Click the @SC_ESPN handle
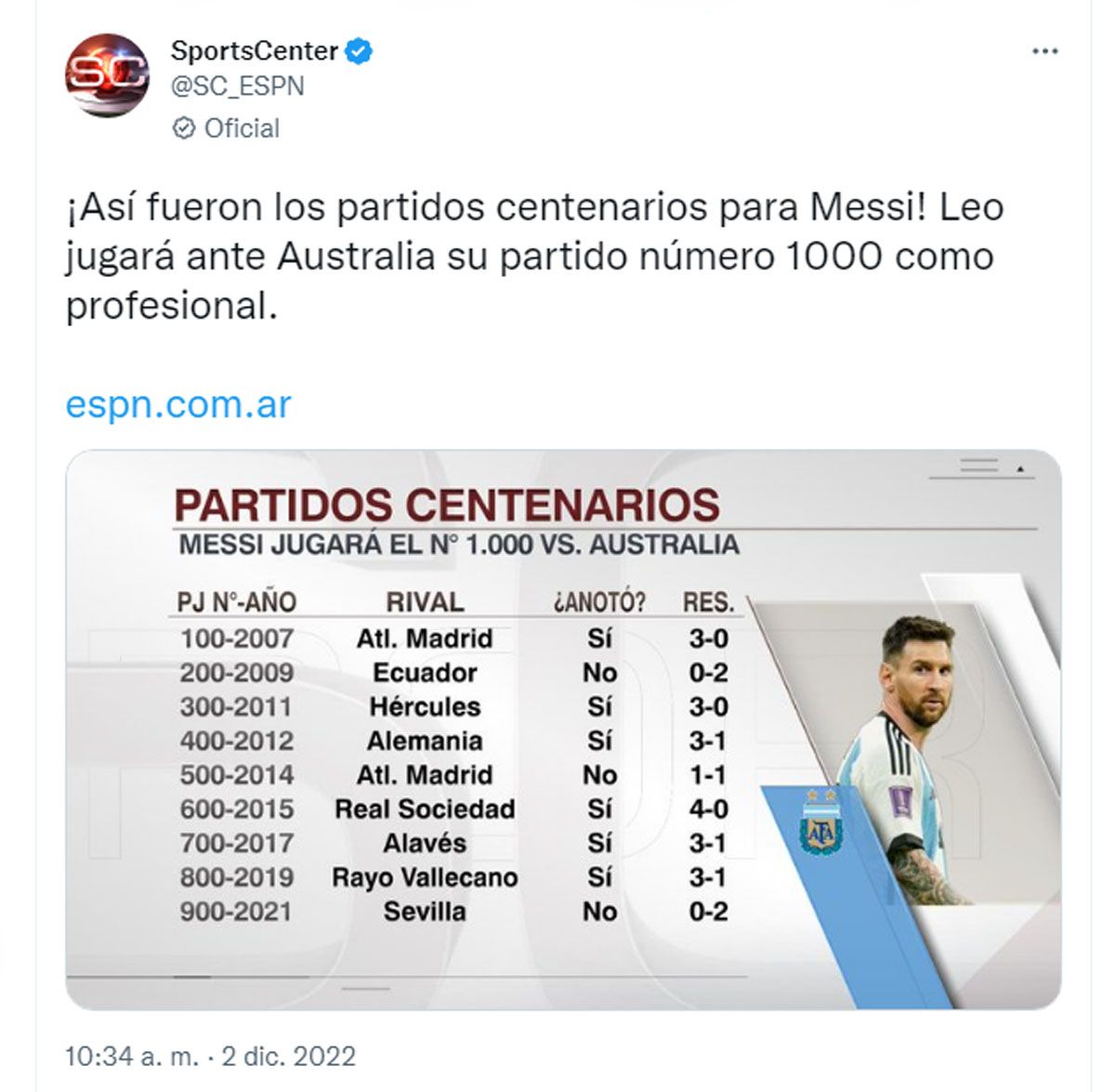 (237, 86)
